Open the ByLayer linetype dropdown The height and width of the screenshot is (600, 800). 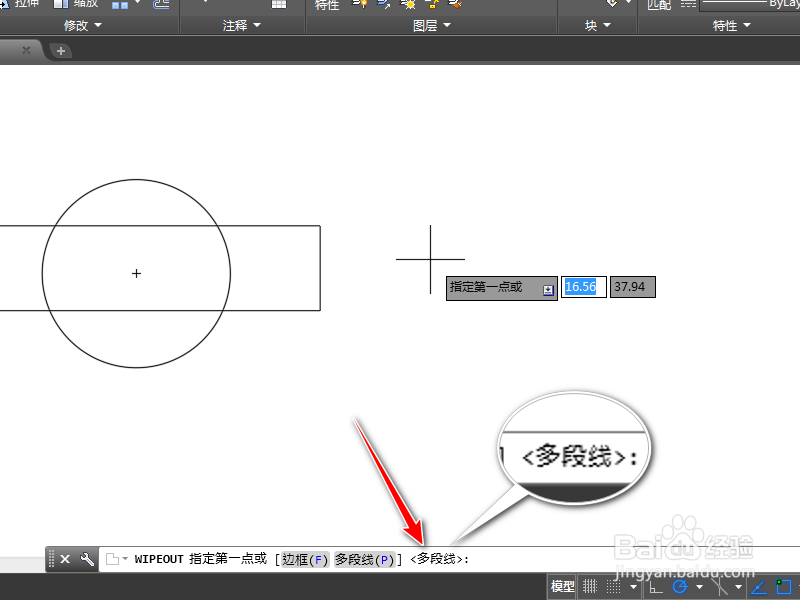(750, 4)
